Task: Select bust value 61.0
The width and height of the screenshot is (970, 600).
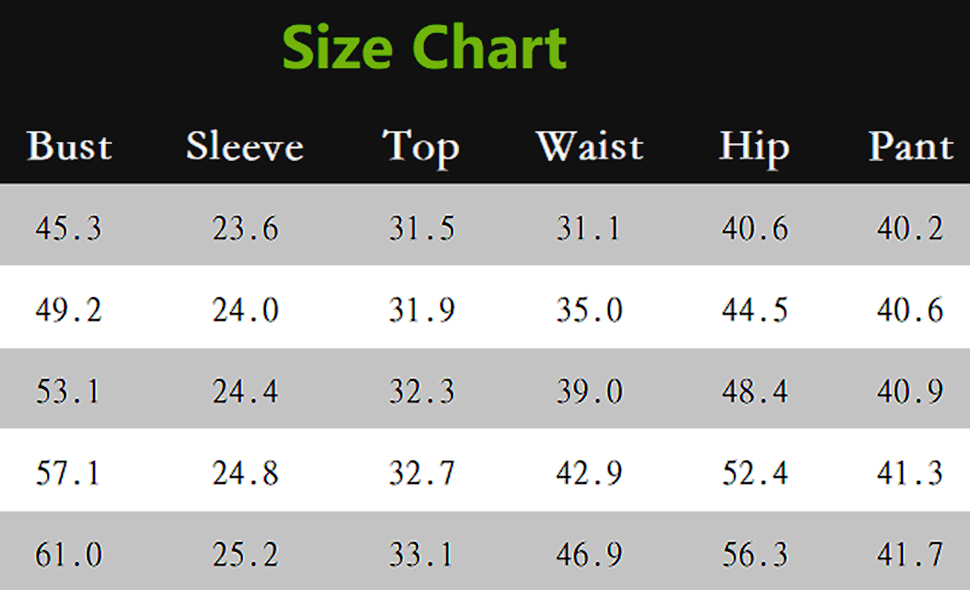Action: click(68, 554)
